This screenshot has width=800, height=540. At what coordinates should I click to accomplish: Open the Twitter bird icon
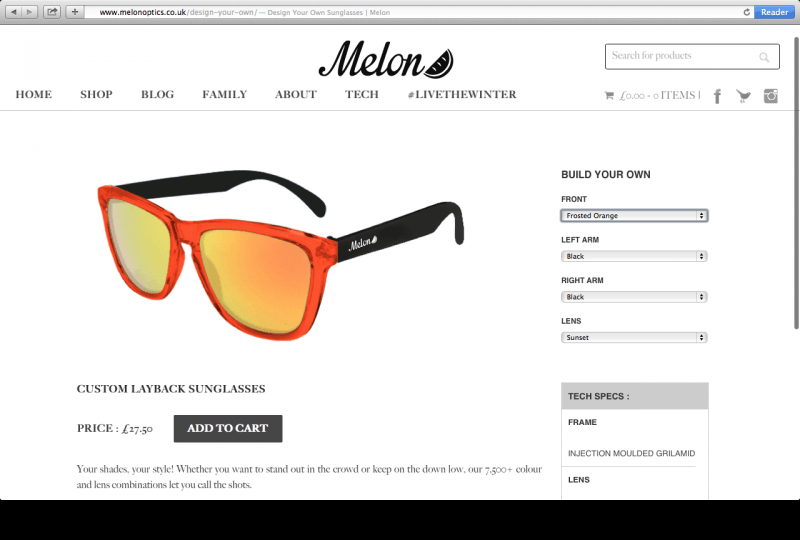pyautogui.click(x=743, y=96)
